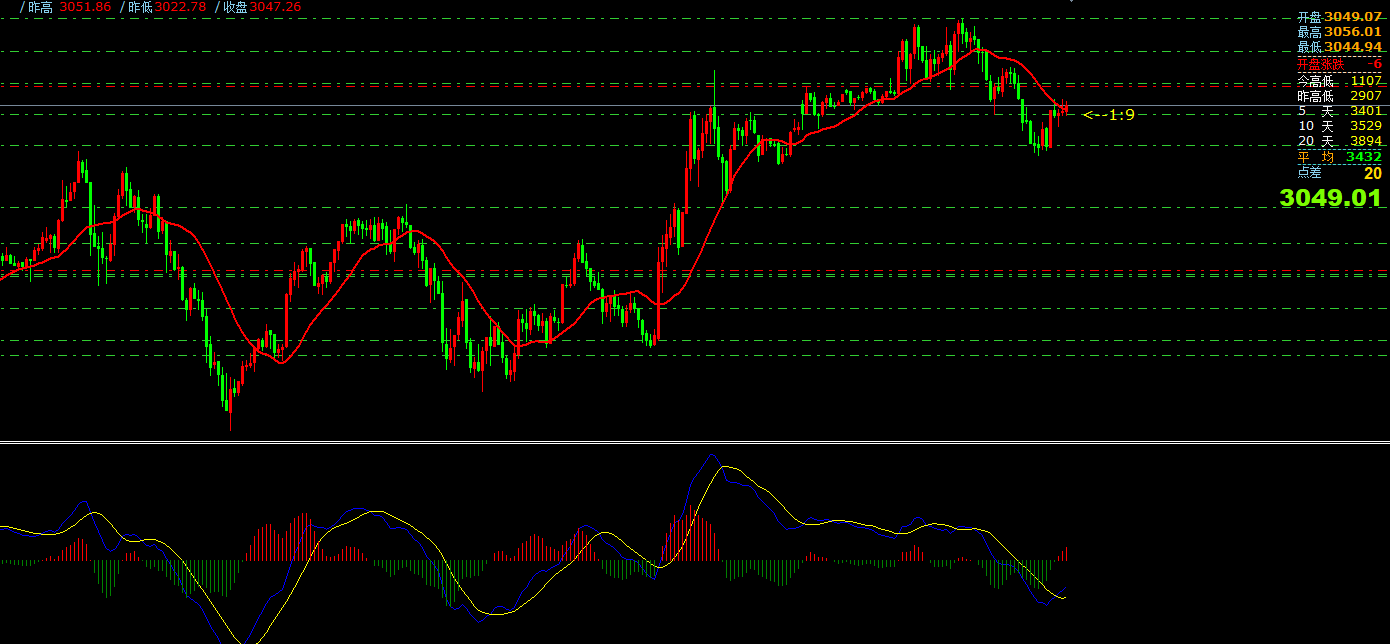The width and height of the screenshot is (1390, 644).
Task: Click the latest red MACD histogram bar
Action: 1067,553
